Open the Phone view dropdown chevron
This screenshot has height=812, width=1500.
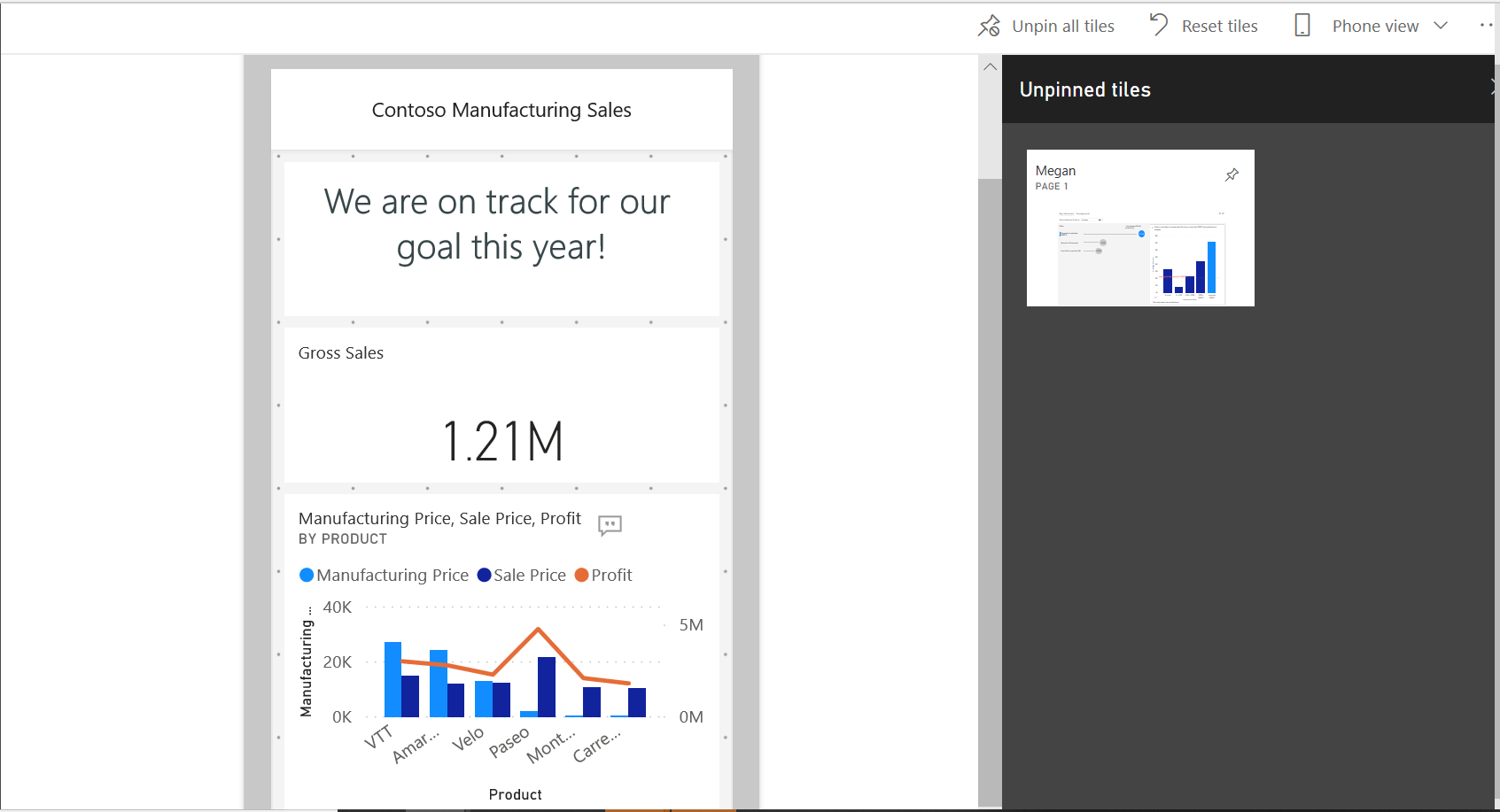tap(1441, 26)
